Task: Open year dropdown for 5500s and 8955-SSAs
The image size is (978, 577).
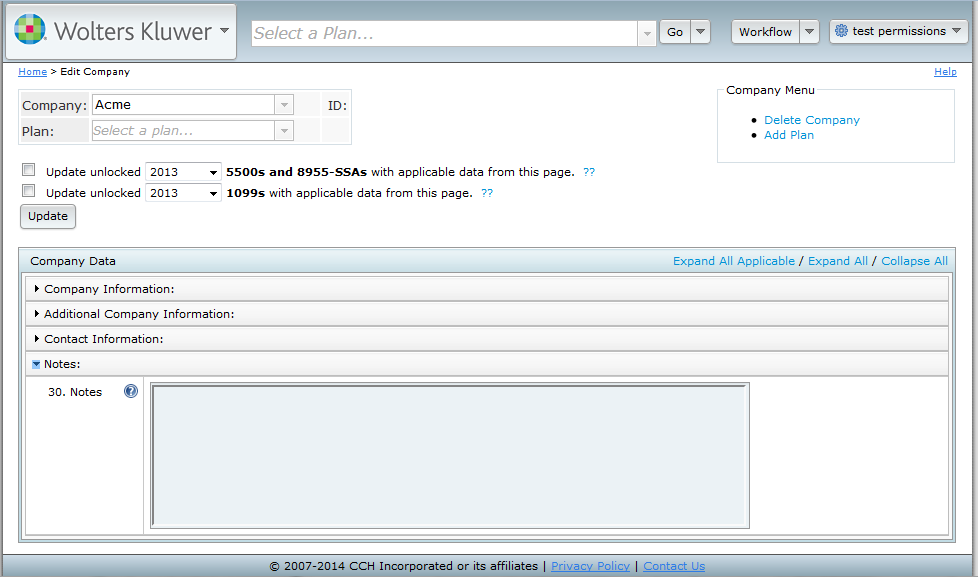Action: 183,172
